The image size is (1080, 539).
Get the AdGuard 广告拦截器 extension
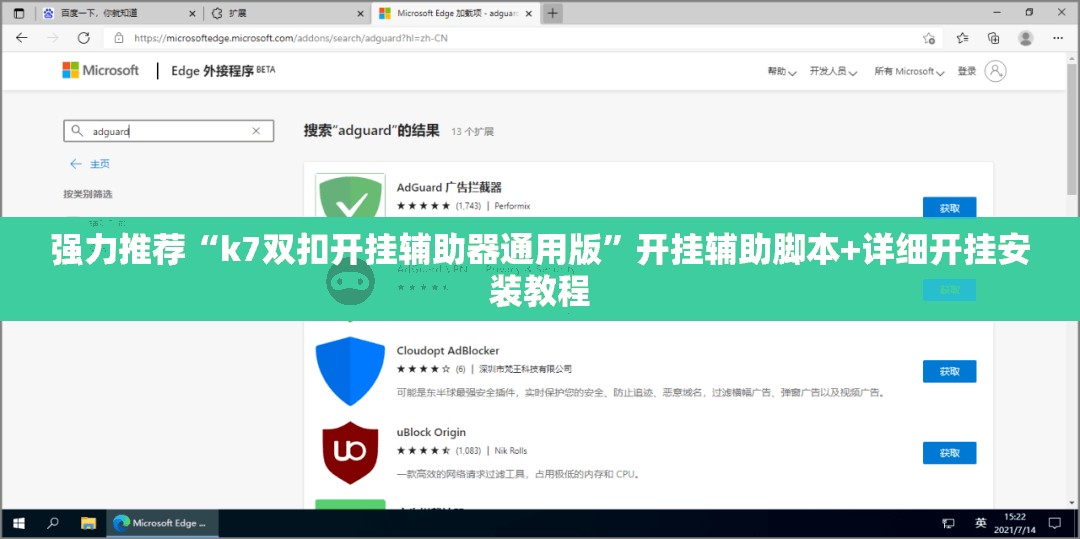tap(949, 208)
